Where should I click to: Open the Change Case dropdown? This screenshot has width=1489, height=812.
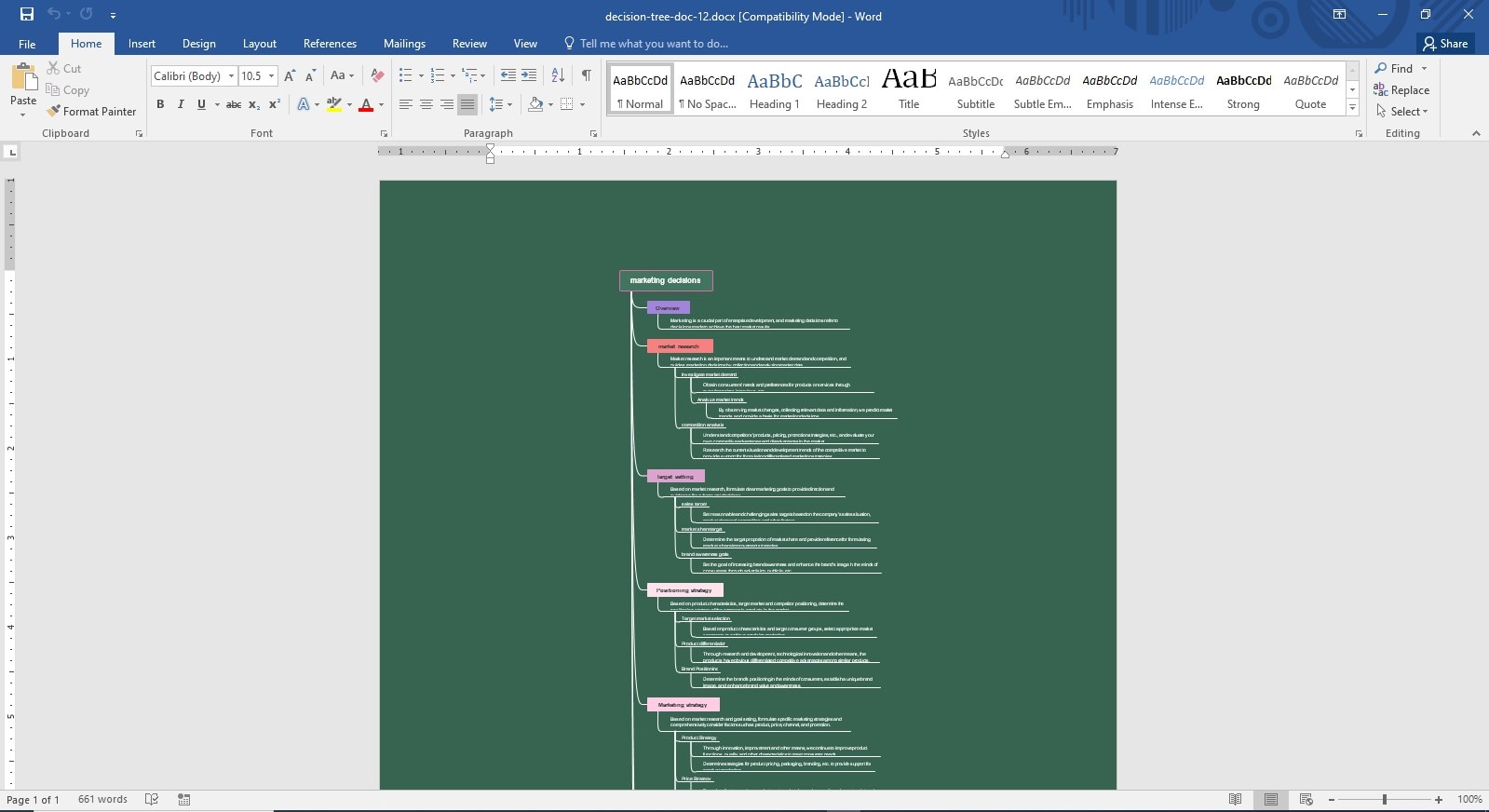point(342,75)
